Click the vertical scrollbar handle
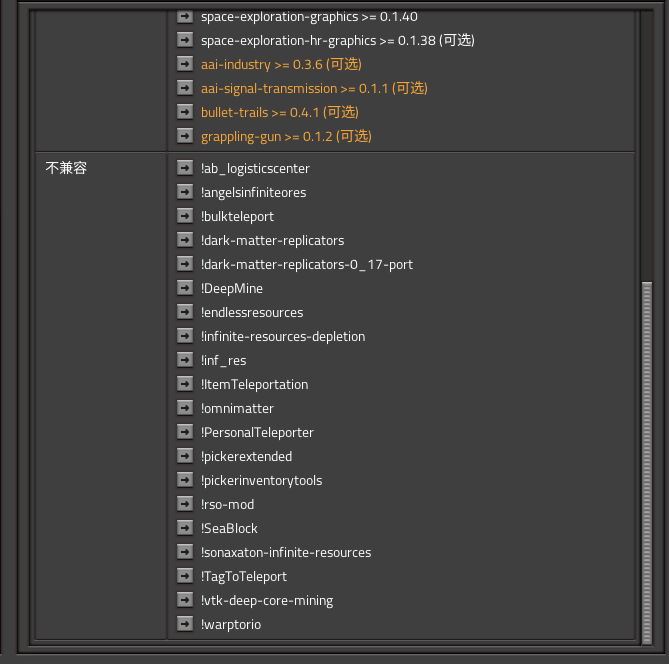The image size is (669, 664). coord(646,460)
